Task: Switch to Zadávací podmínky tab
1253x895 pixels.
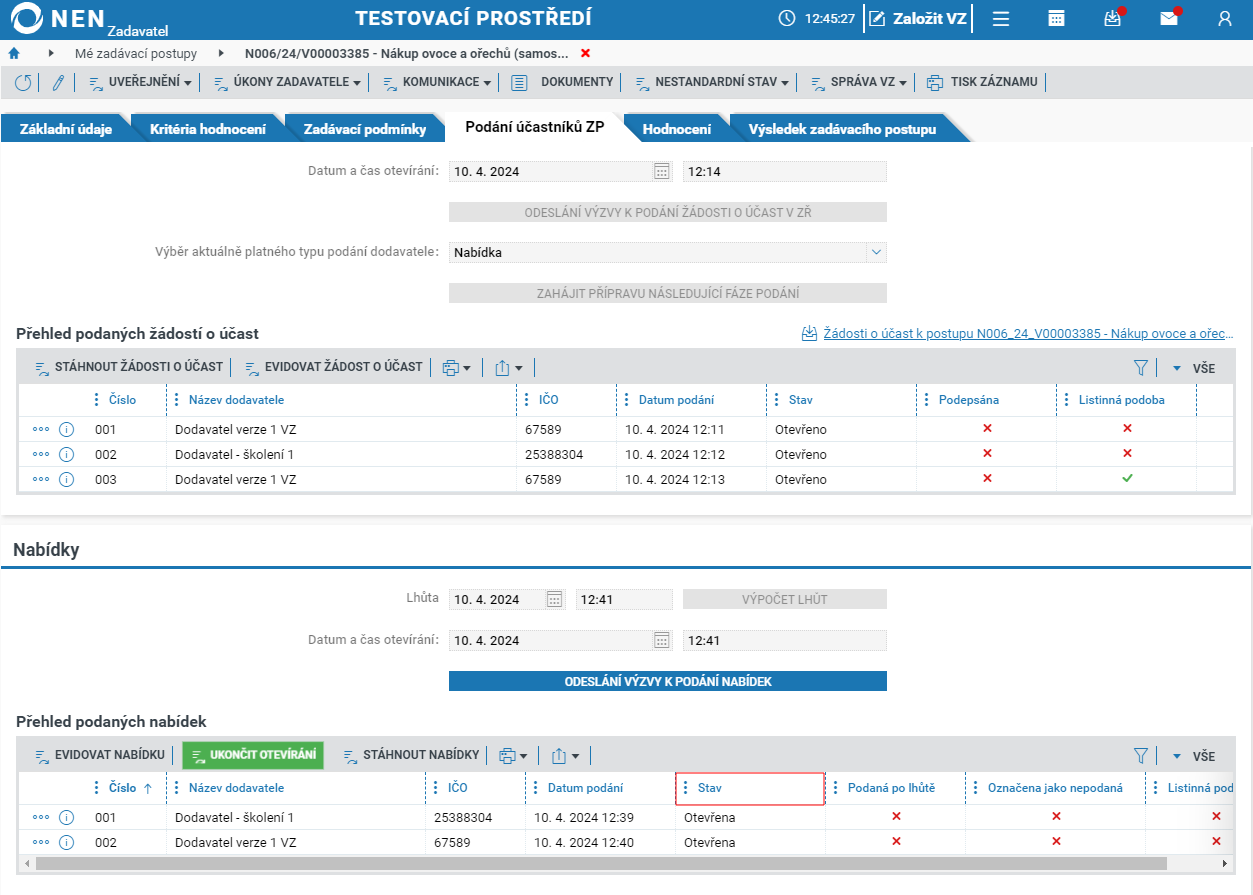Action: pyautogui.click(x=365, y=129)
